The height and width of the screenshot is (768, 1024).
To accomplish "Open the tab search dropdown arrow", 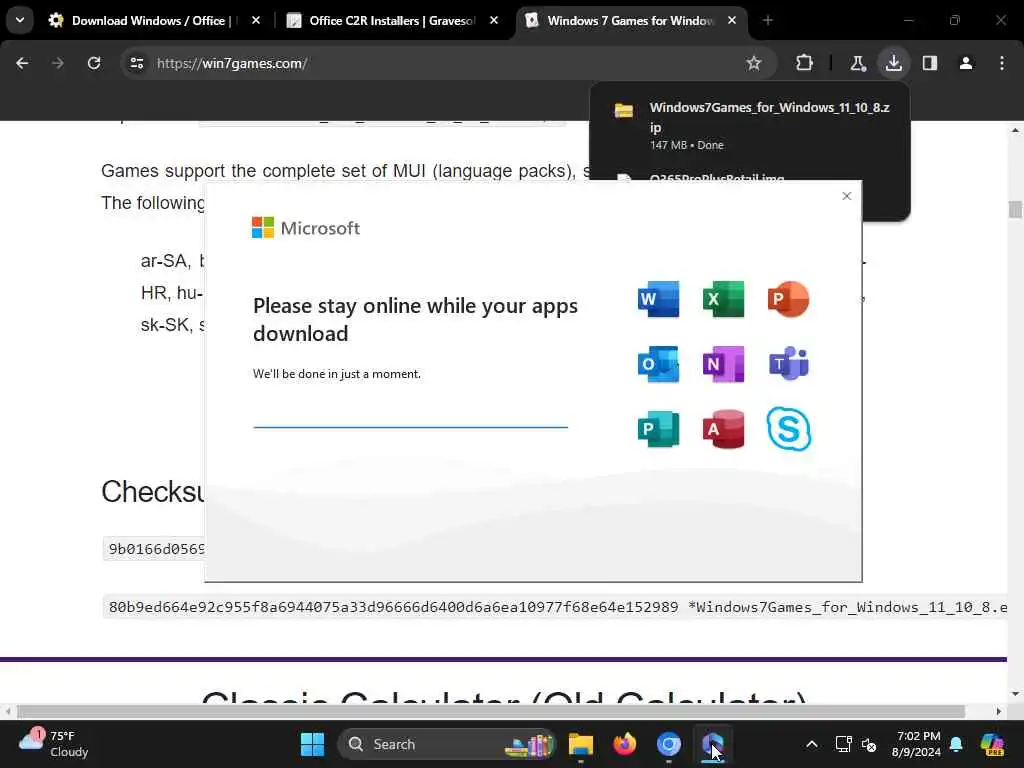I will pyautogui.click(x=20, y=20).
